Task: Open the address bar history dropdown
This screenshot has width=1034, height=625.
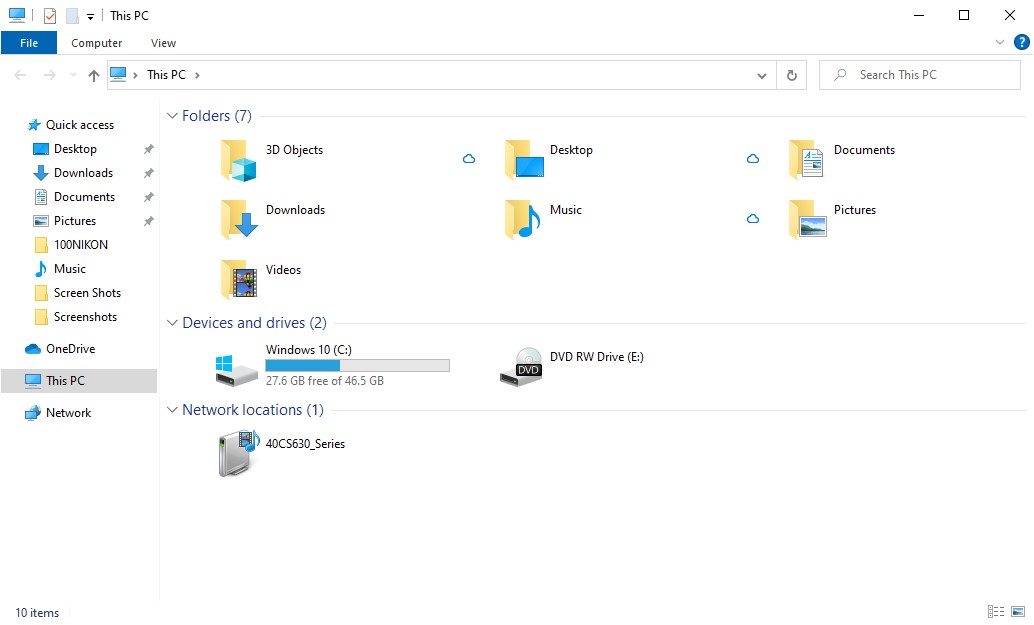Action: 762,75
